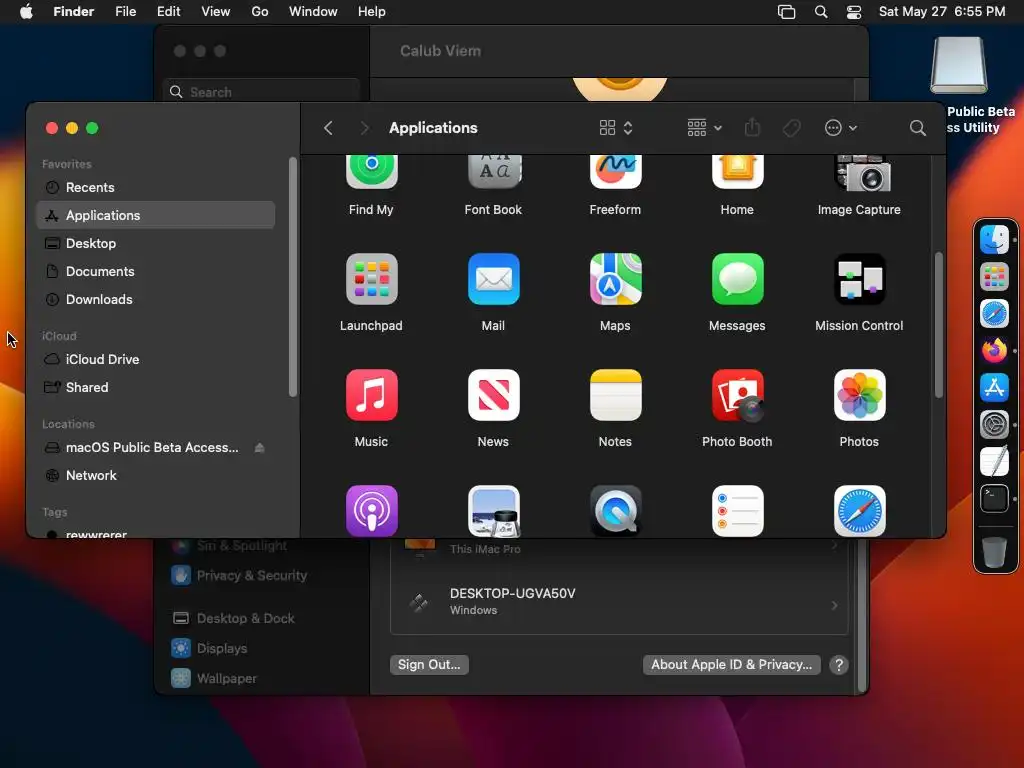Click About Apple ID & Privacy button
Screen dimensions: 1024x768
tap(731, 665)
